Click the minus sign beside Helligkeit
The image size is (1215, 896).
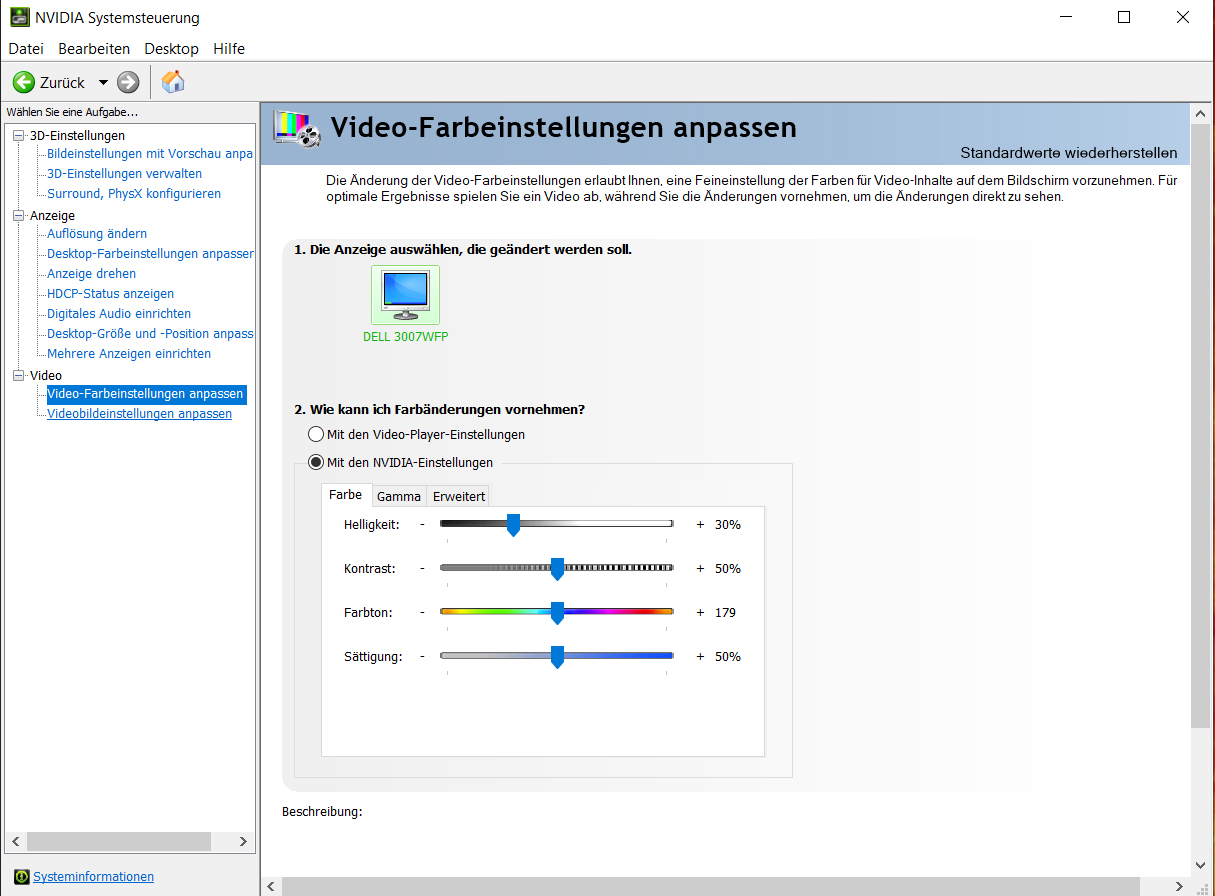pyautogui.click(x=422, y=524)
